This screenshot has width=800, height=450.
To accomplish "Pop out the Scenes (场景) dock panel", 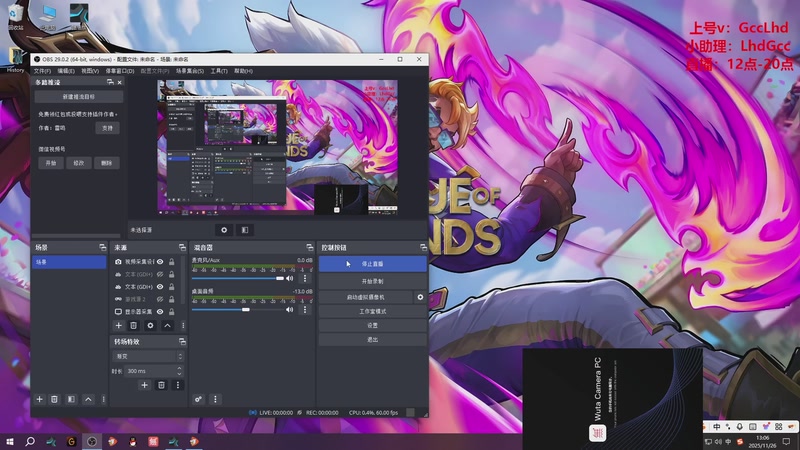I will pyautogui.click(x=103, y=247).
